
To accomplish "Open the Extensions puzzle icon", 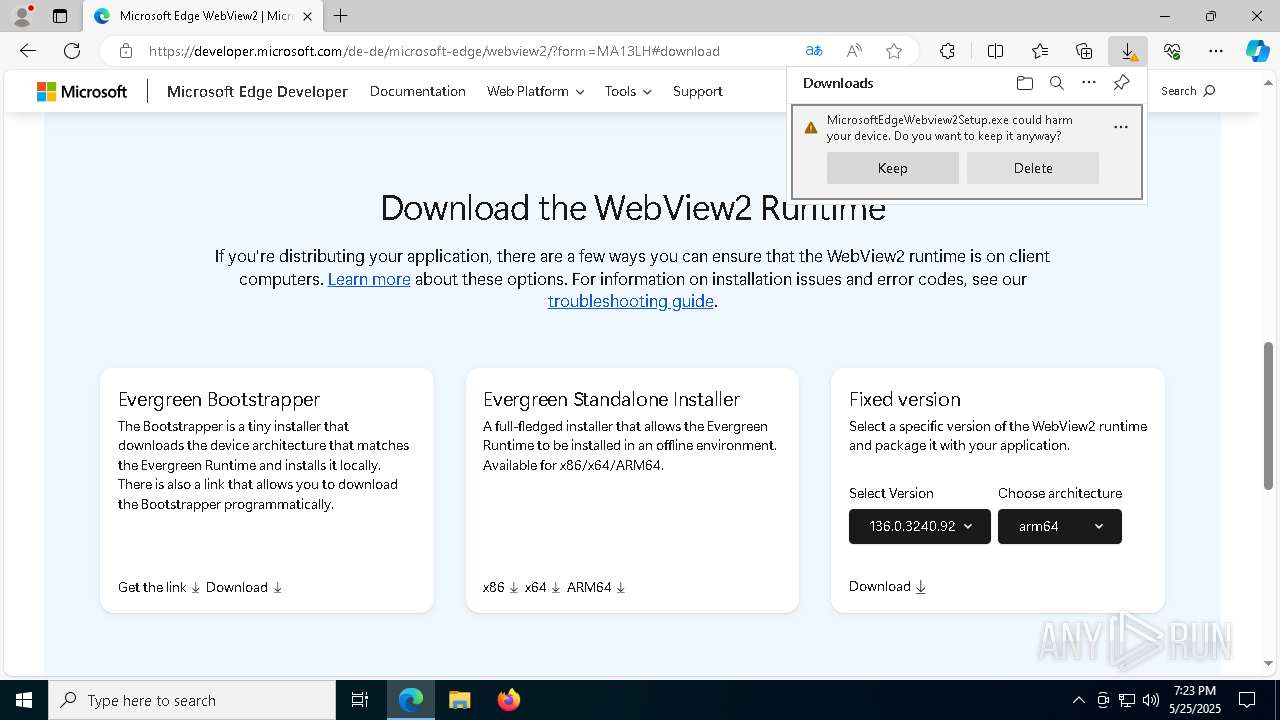I will [947, 51].
